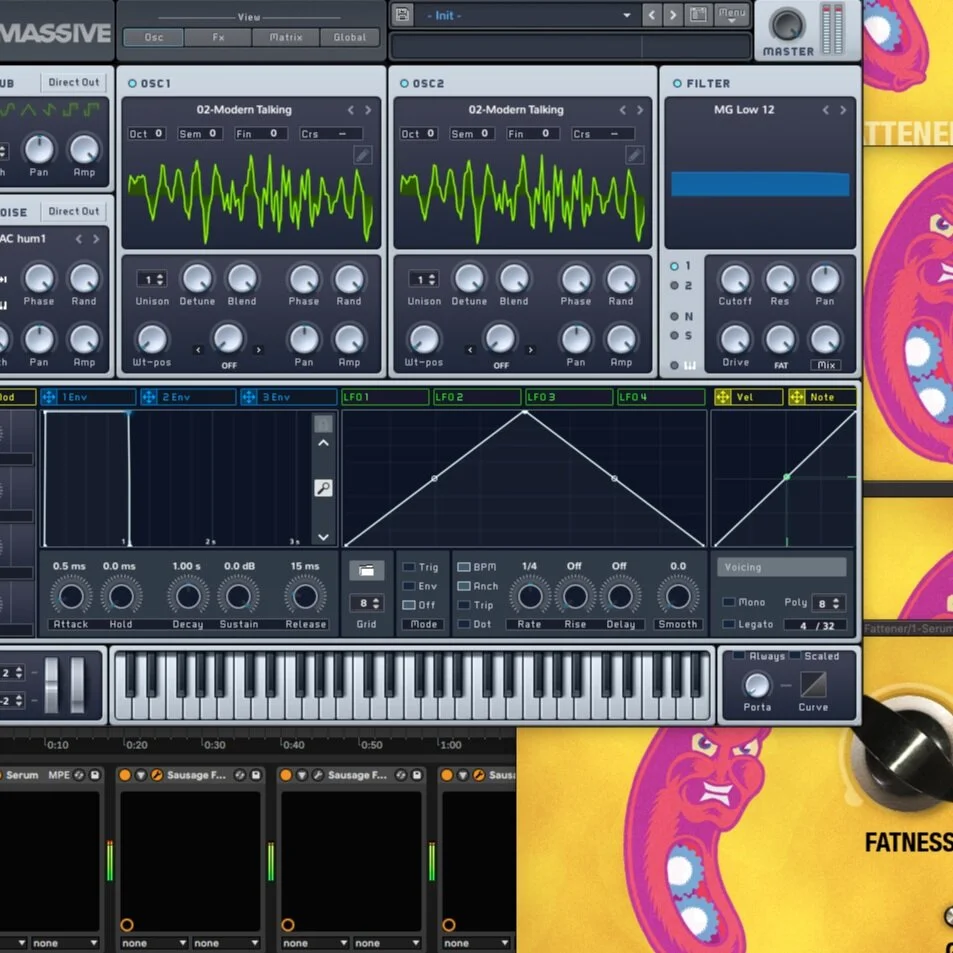The width and height of the screenshot is (953, 953).
Task: Click the Serum device save icon
Action: pos(95,775)
